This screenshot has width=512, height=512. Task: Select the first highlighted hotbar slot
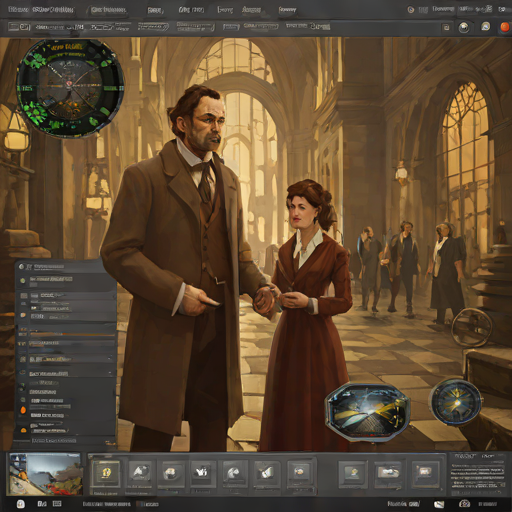pyautogui.click(x=106, y=473)
